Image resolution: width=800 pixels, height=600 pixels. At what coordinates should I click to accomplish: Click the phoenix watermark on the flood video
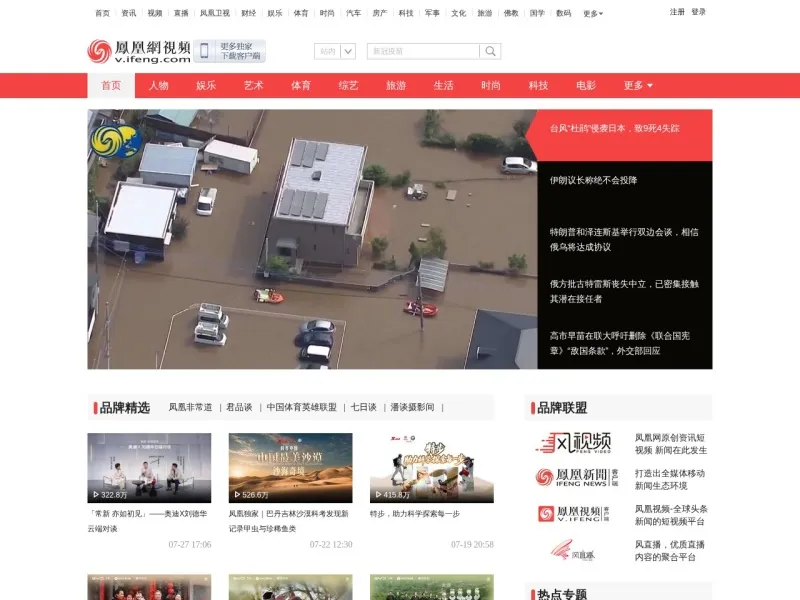(116, 141)
